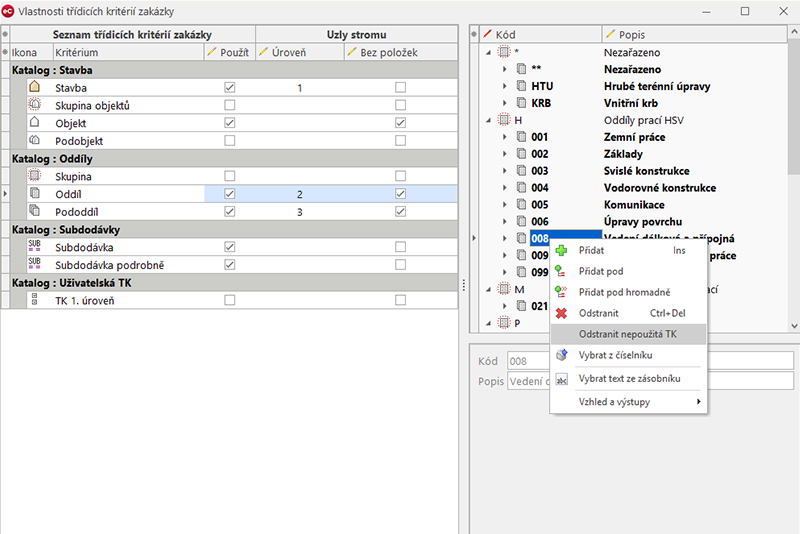
Task: Click the Přidat pod tree icon
Action: point(561,271)
